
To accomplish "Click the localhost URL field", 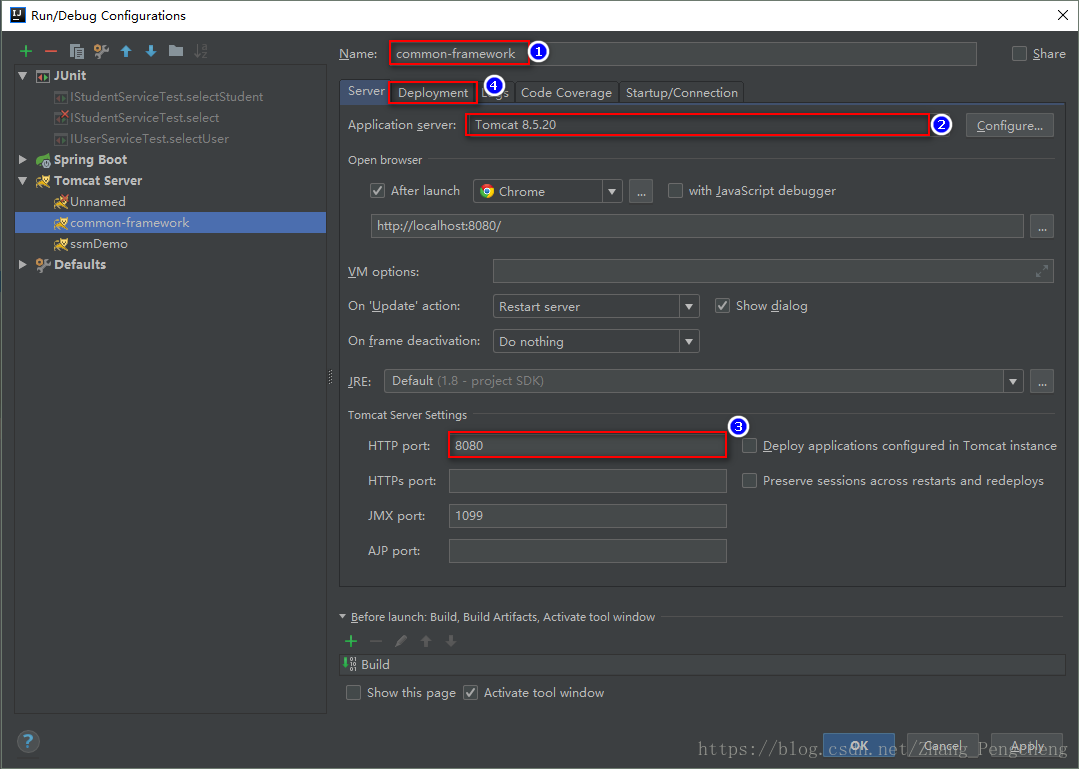I will pyautogui.click(x=697, y=226).
